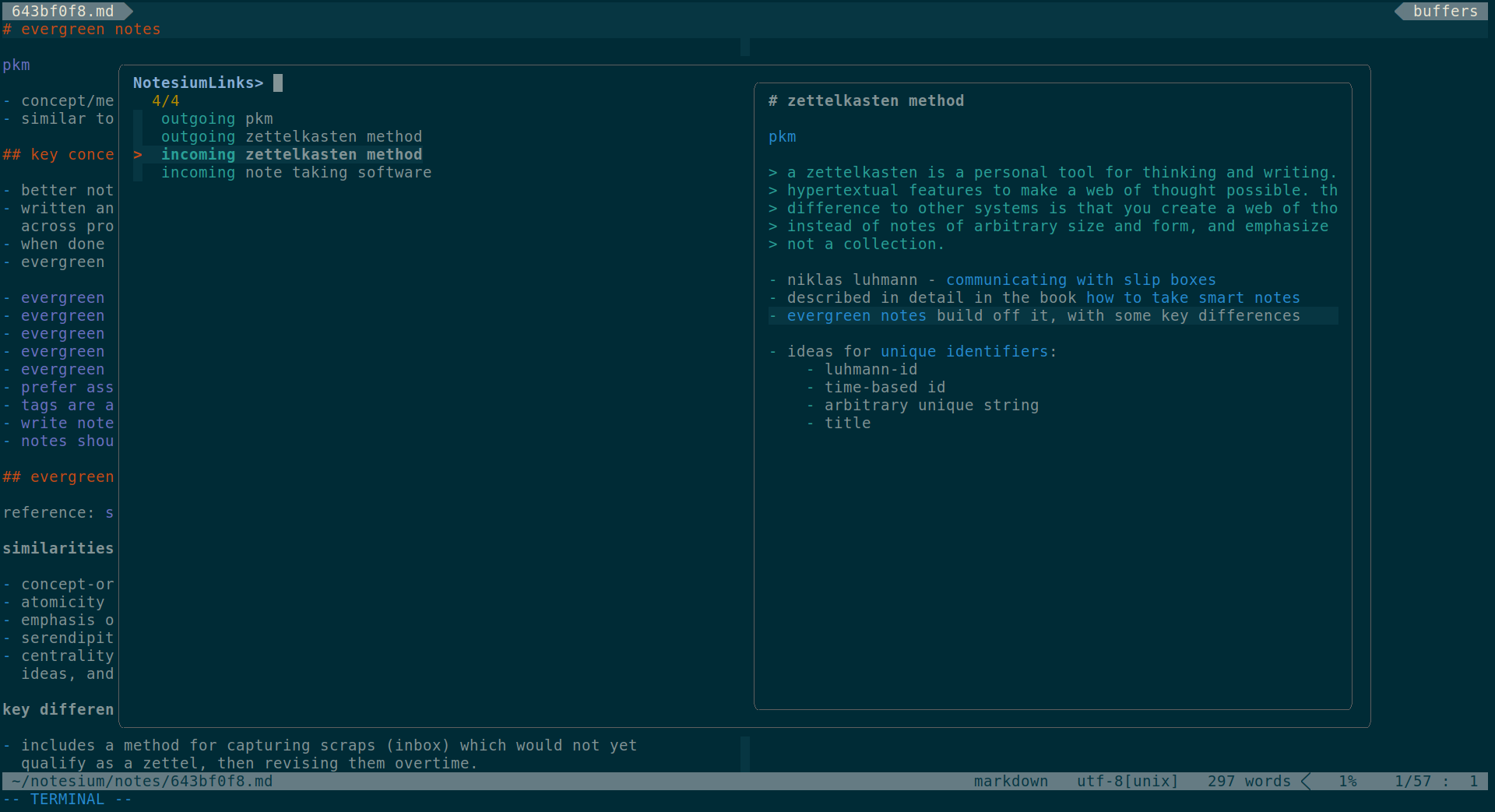Click 'when done' list line in editor
Viewport: 1495px width, 812px height.
(x=62, y=244)
